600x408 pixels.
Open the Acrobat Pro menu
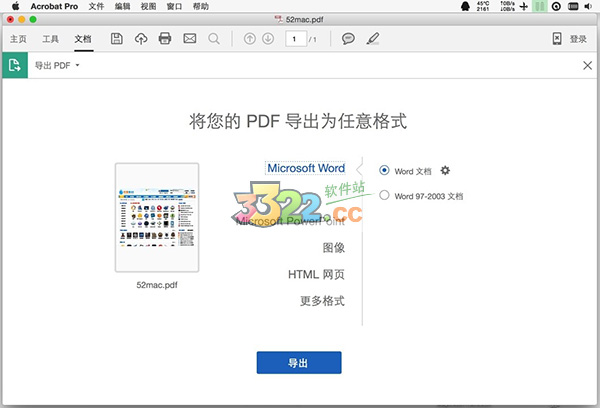(54, 6)
